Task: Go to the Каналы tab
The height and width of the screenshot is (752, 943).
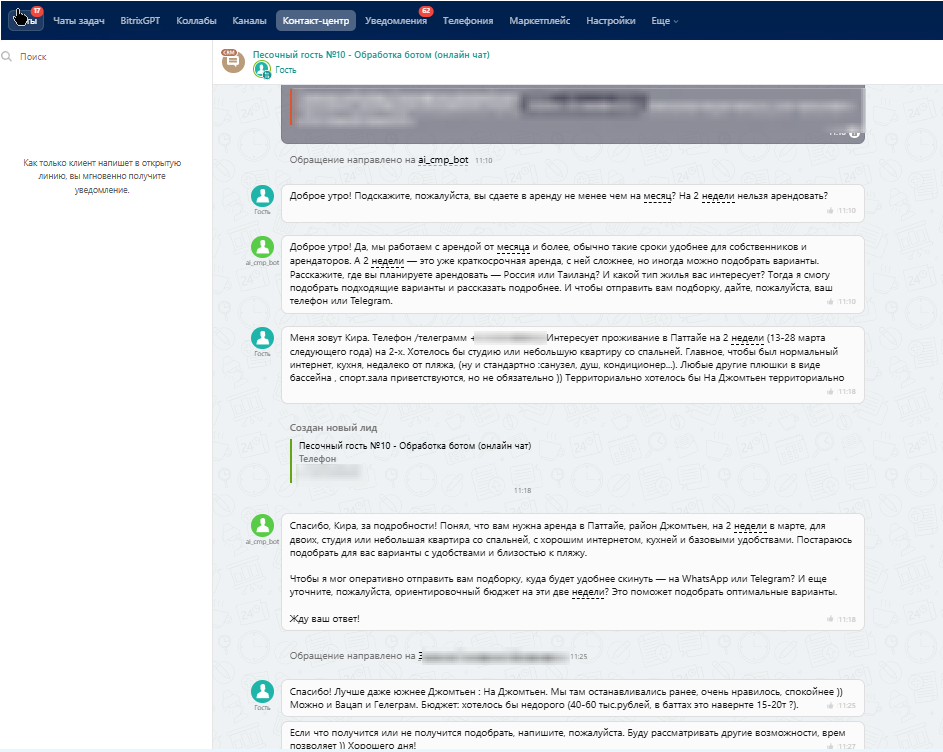Action: pos(249,20)
